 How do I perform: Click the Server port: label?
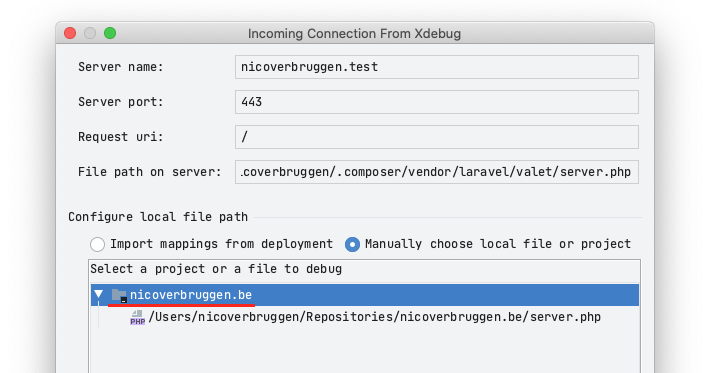[120, 102]
